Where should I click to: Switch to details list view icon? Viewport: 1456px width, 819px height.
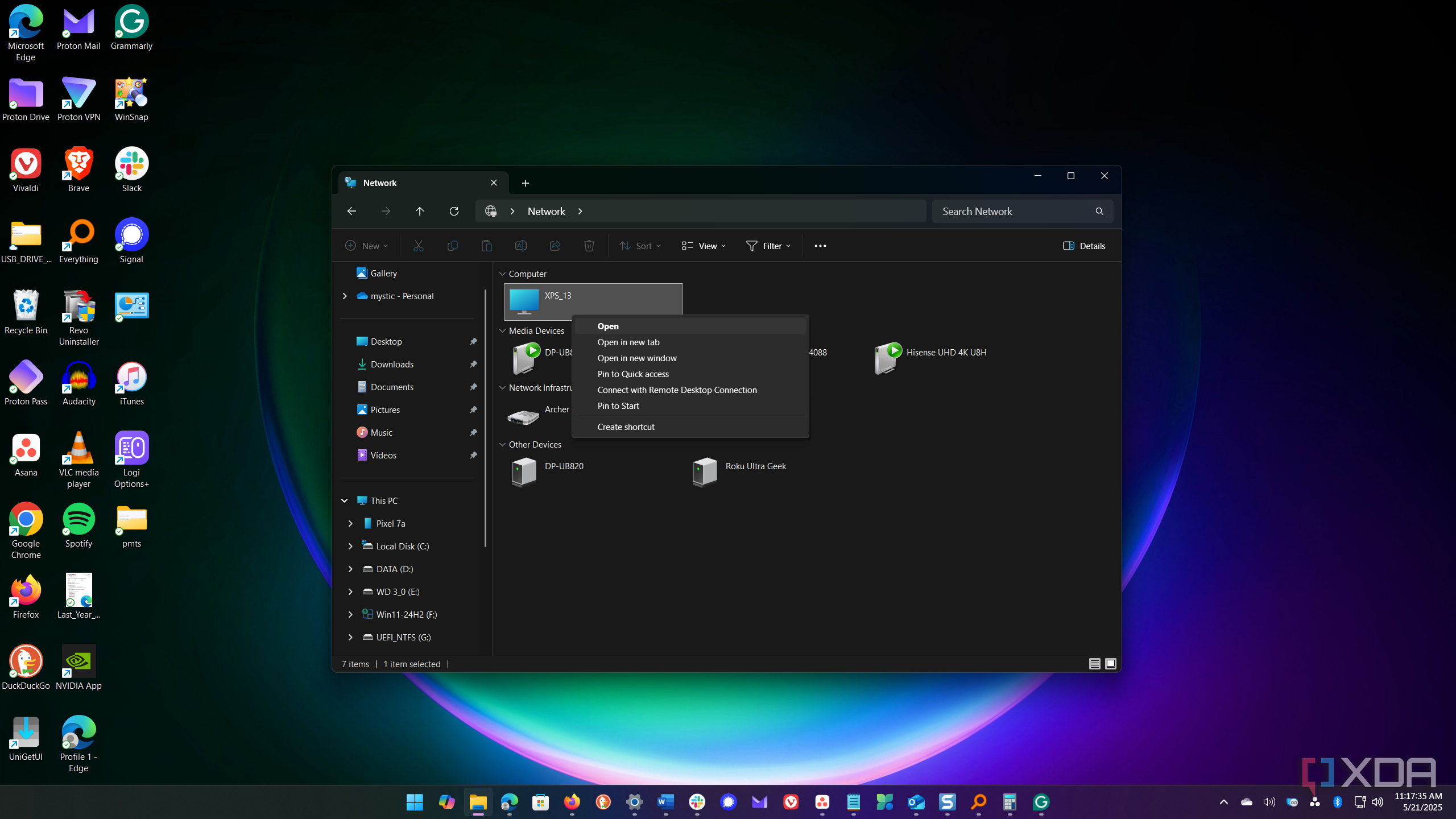pyautogui.click(x=1094, y=664)
